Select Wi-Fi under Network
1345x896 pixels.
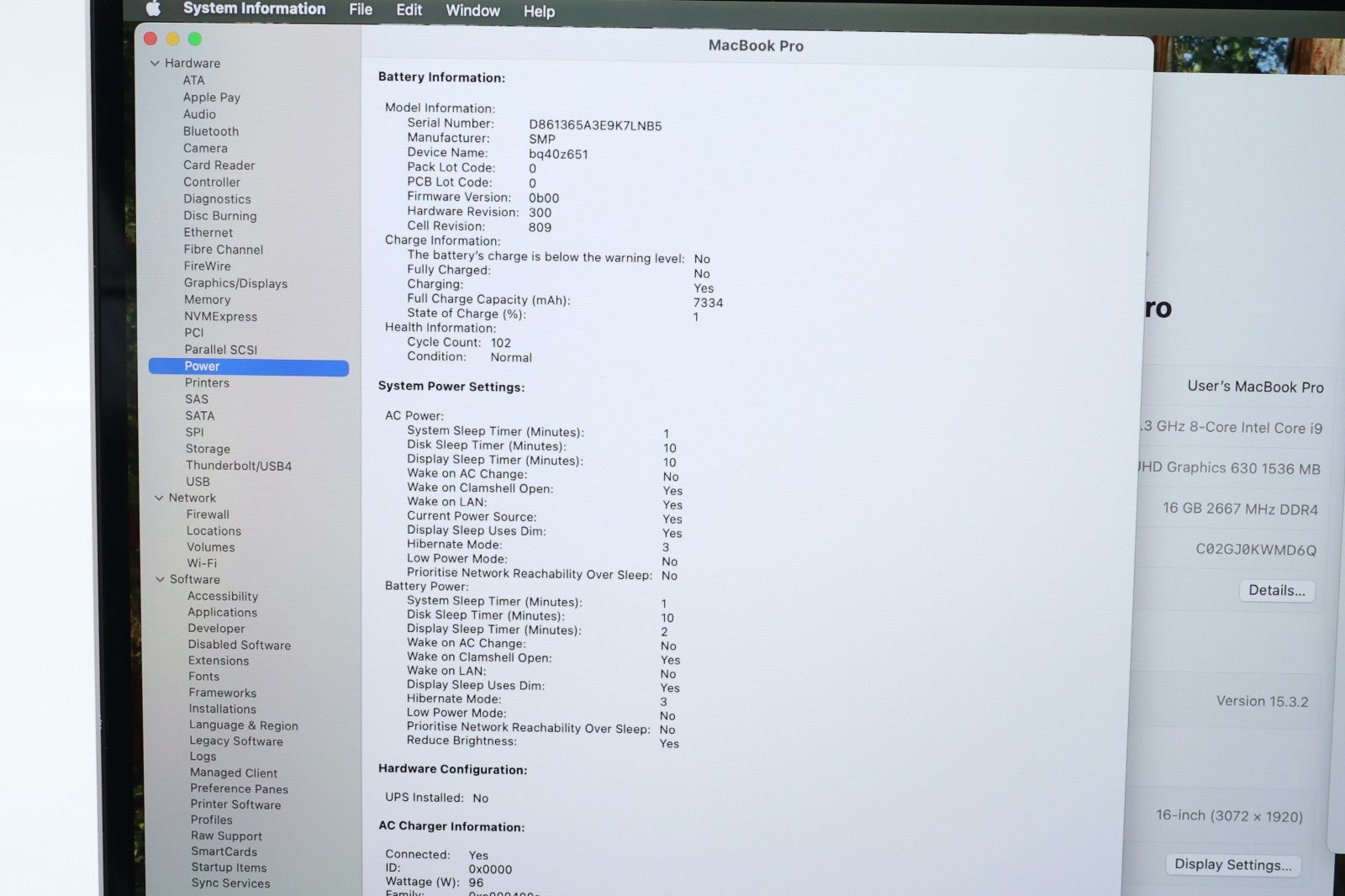pyautogui.click(x=202, y=563)
